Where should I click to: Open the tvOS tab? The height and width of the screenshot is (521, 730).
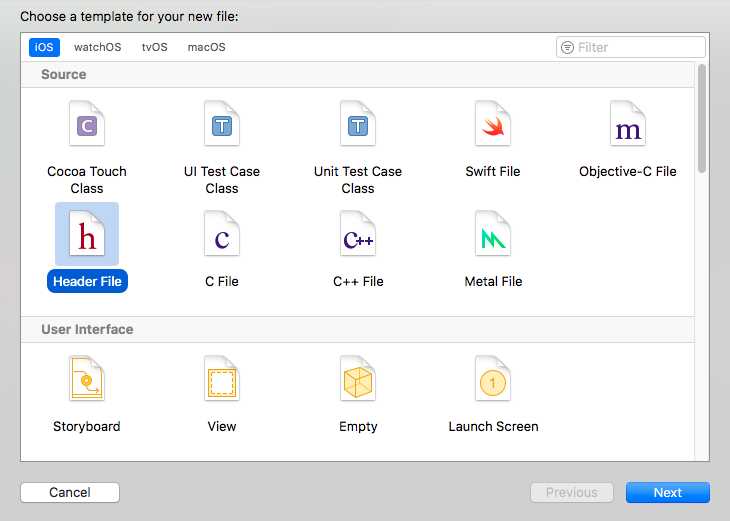point(155,47)
